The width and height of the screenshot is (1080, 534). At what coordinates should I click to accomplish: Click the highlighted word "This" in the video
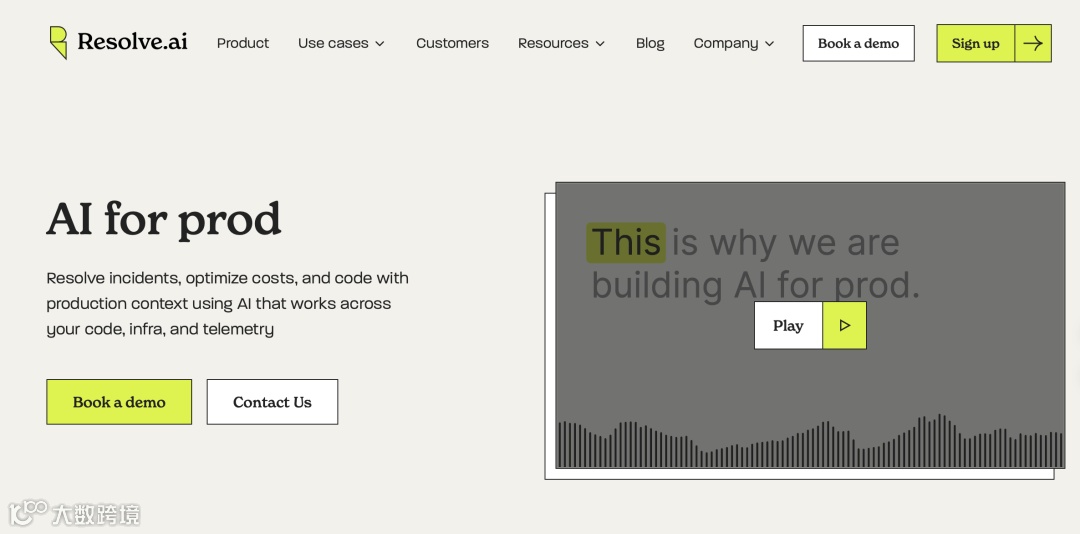click(x=626, y=243)
